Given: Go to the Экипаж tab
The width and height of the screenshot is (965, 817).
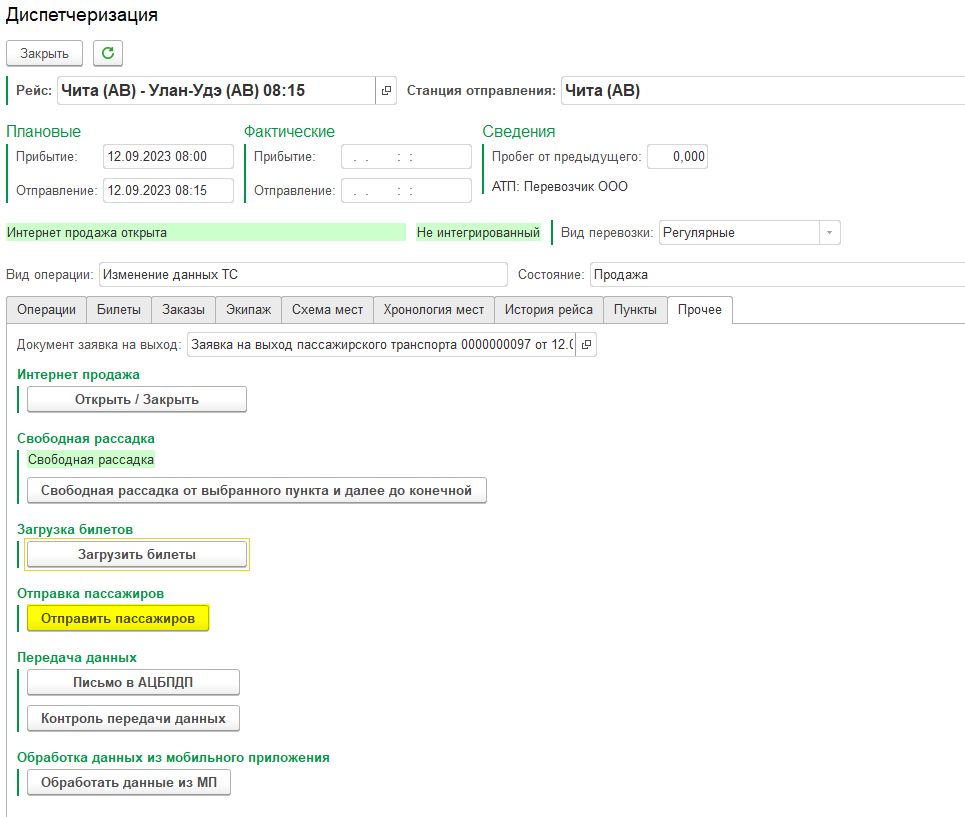Looking at the screenshot, I should 247,310.
